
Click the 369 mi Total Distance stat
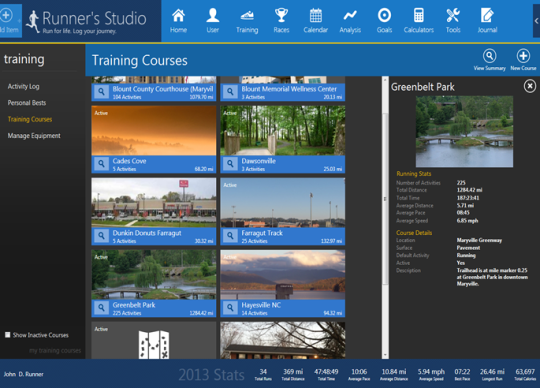293,374
